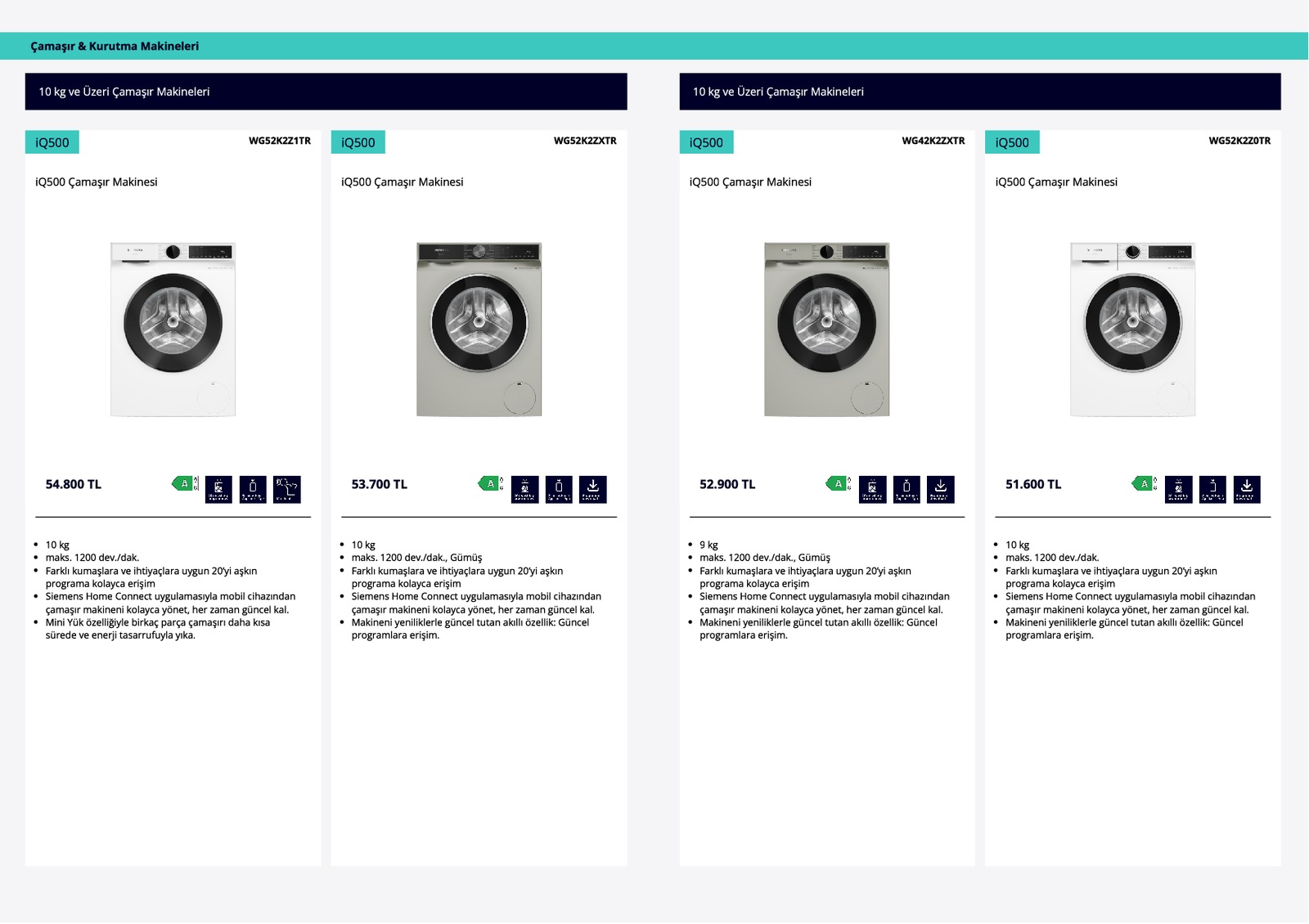
Task: Click the bottle-shaped feature icon under WG52K2ZXTR
Action: 559,489
